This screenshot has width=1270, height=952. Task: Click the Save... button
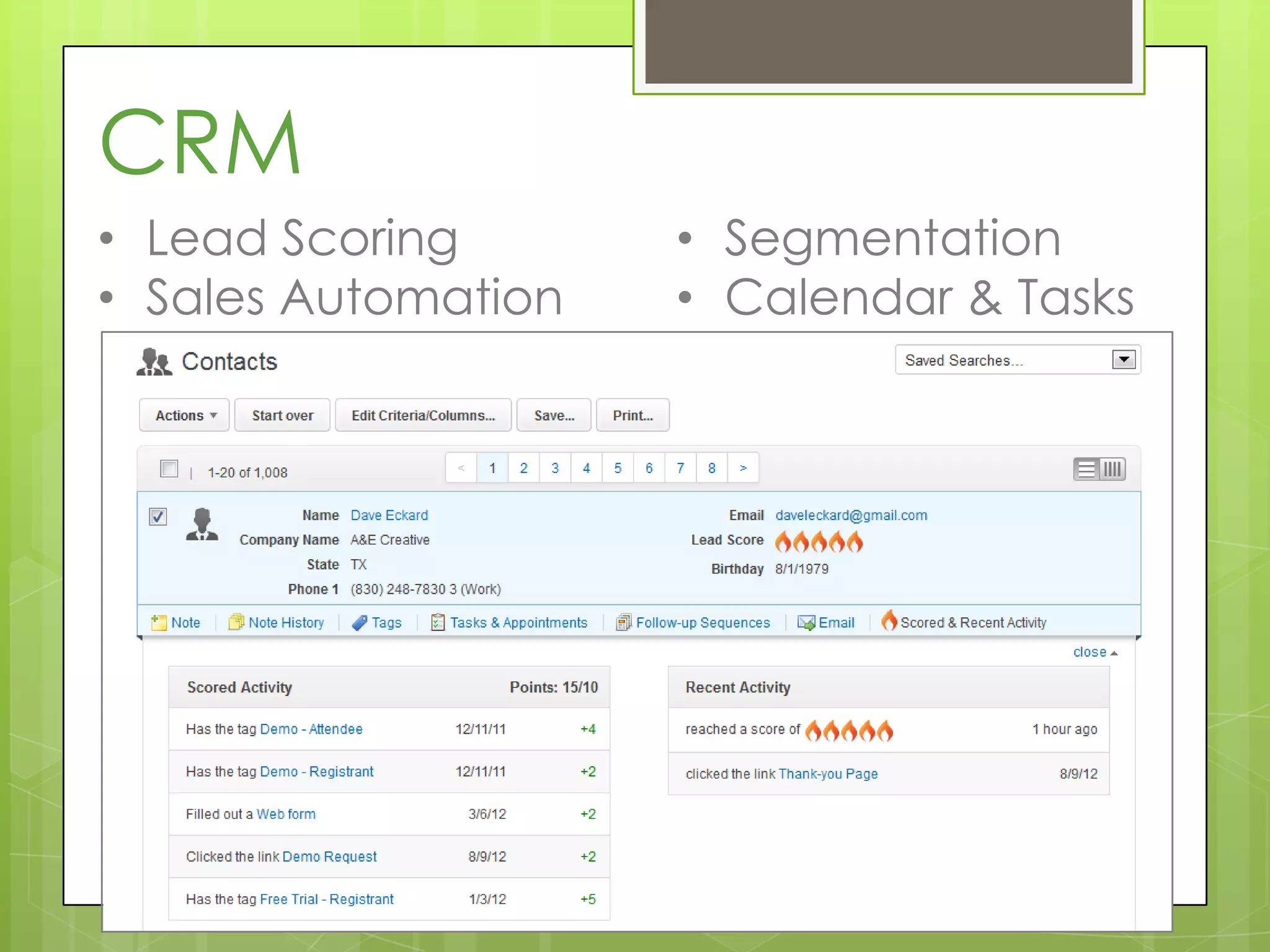point(554,415)
